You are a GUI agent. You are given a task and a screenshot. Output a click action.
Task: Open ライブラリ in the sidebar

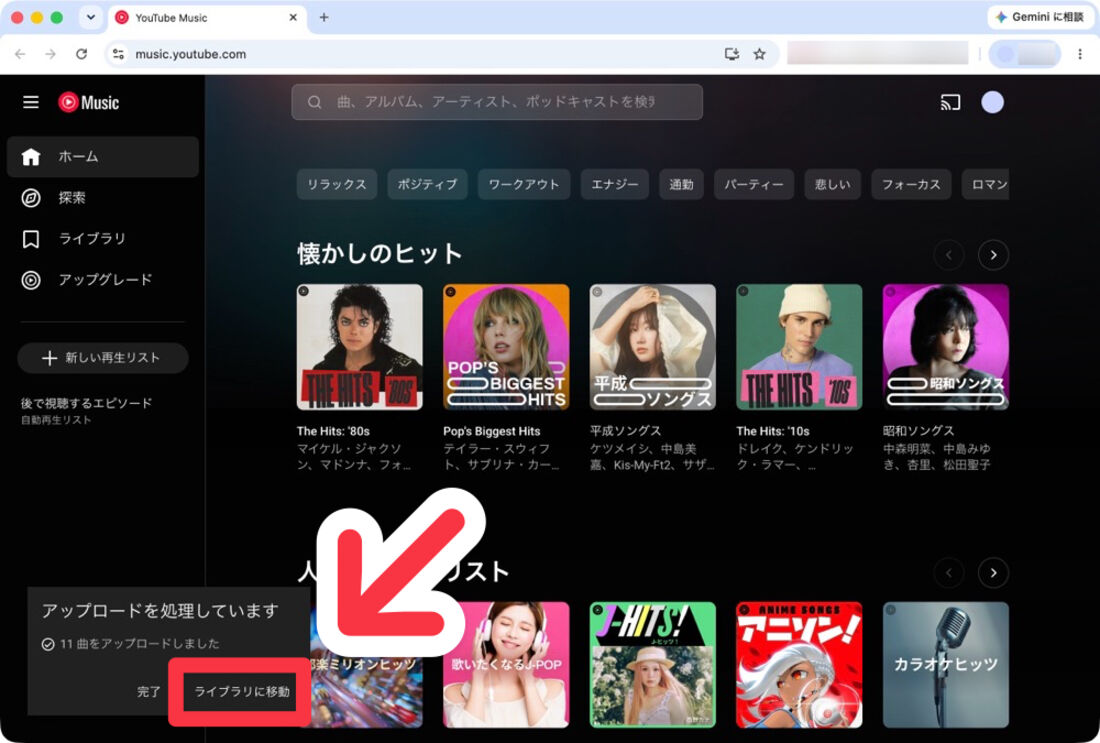[102, 239]
